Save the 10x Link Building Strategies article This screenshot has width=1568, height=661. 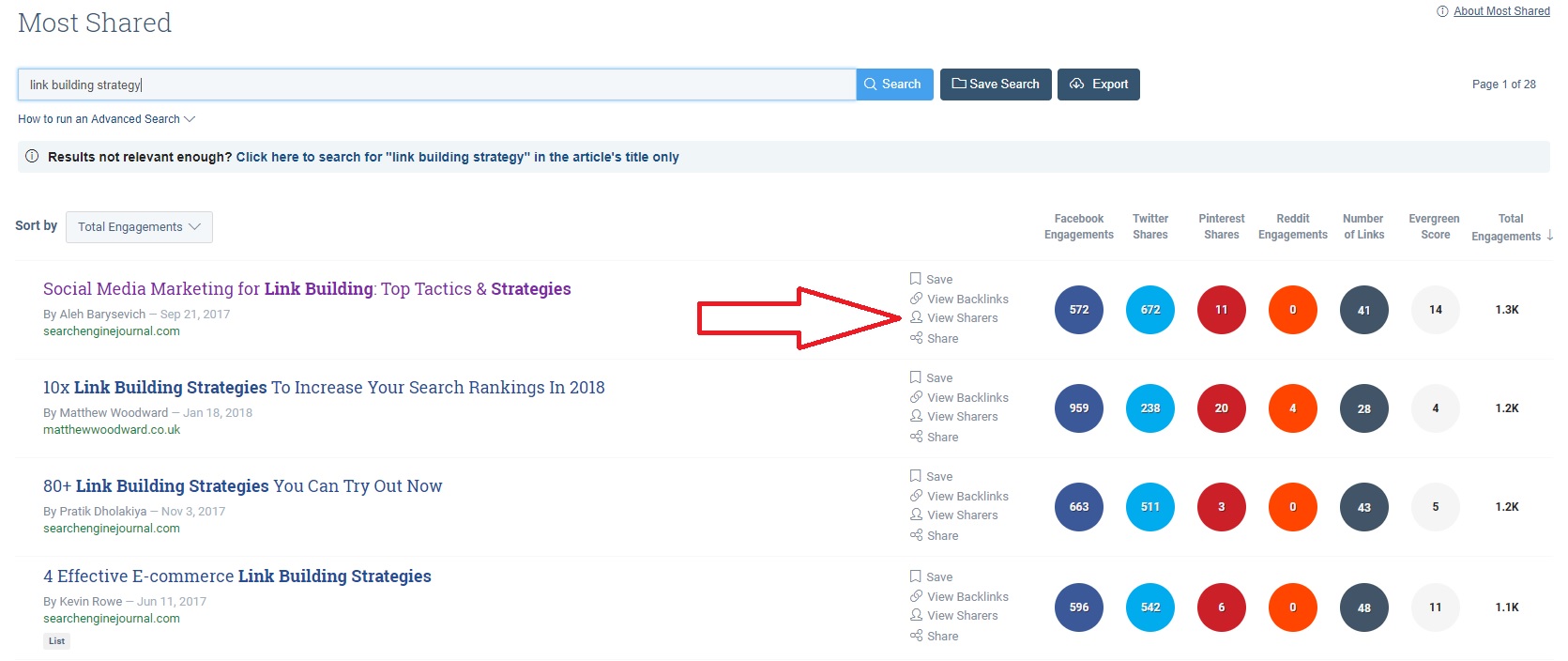tap(931, 377)
